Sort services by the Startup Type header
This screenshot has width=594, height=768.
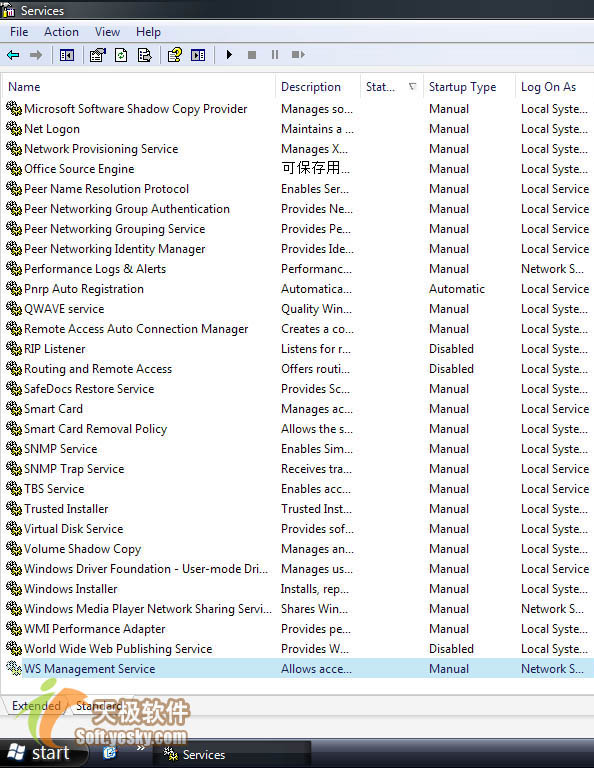point(462,87)
